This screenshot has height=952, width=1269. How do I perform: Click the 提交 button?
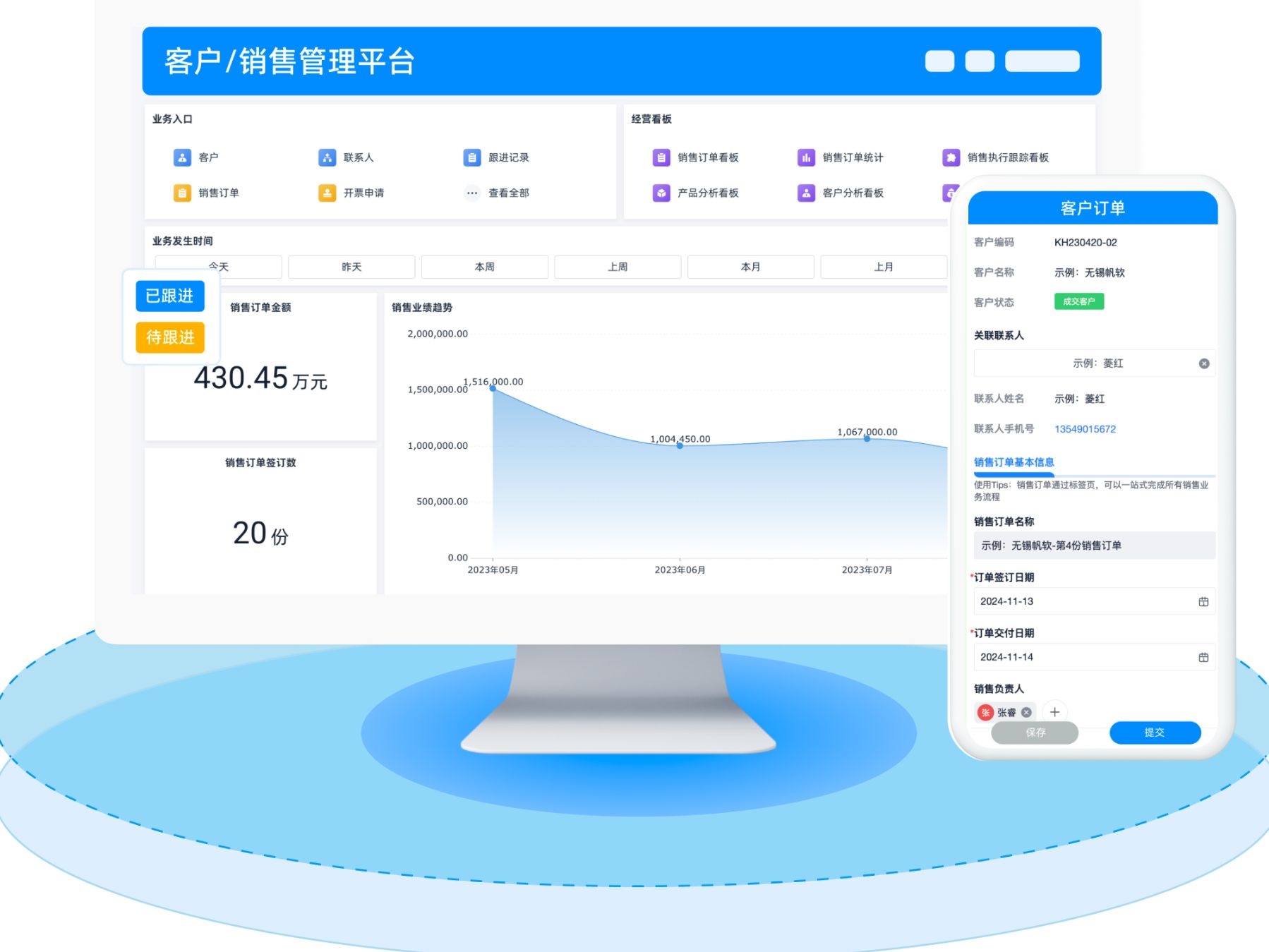(x=1155, y=733)
